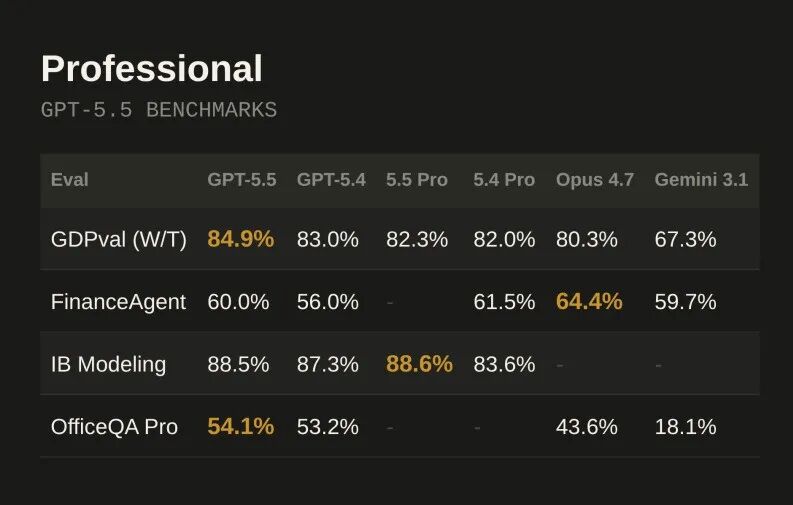Click the 67.3% Gemini GDPval cell

coord(686,240)
